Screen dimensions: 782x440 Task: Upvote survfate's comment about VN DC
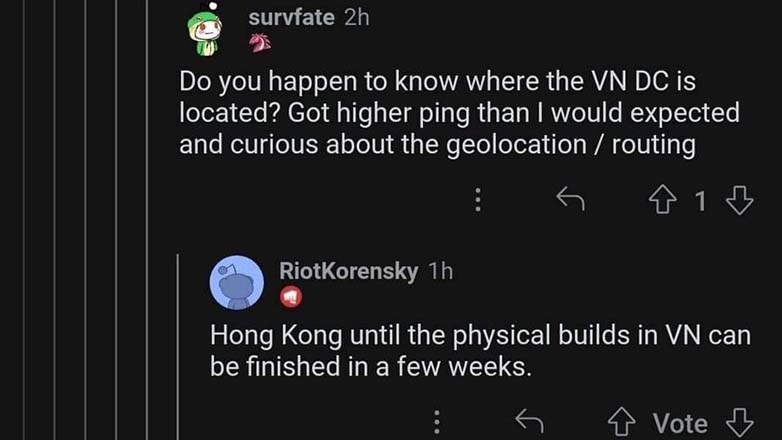(663, 200)
